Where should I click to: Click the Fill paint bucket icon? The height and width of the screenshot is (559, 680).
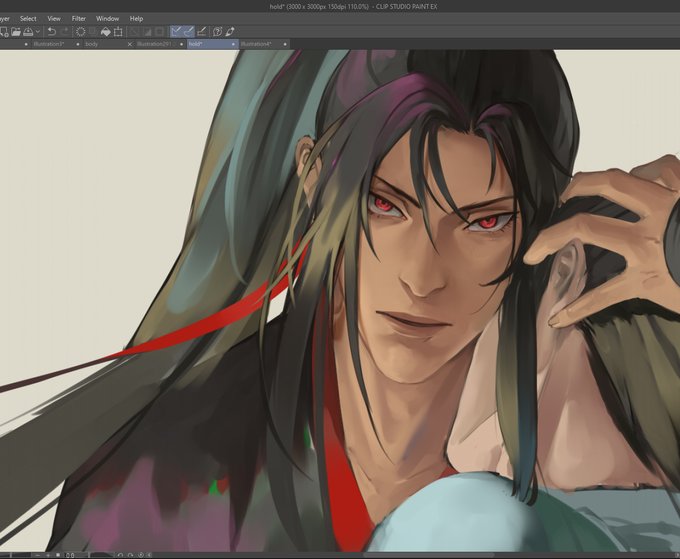point(105,32)
